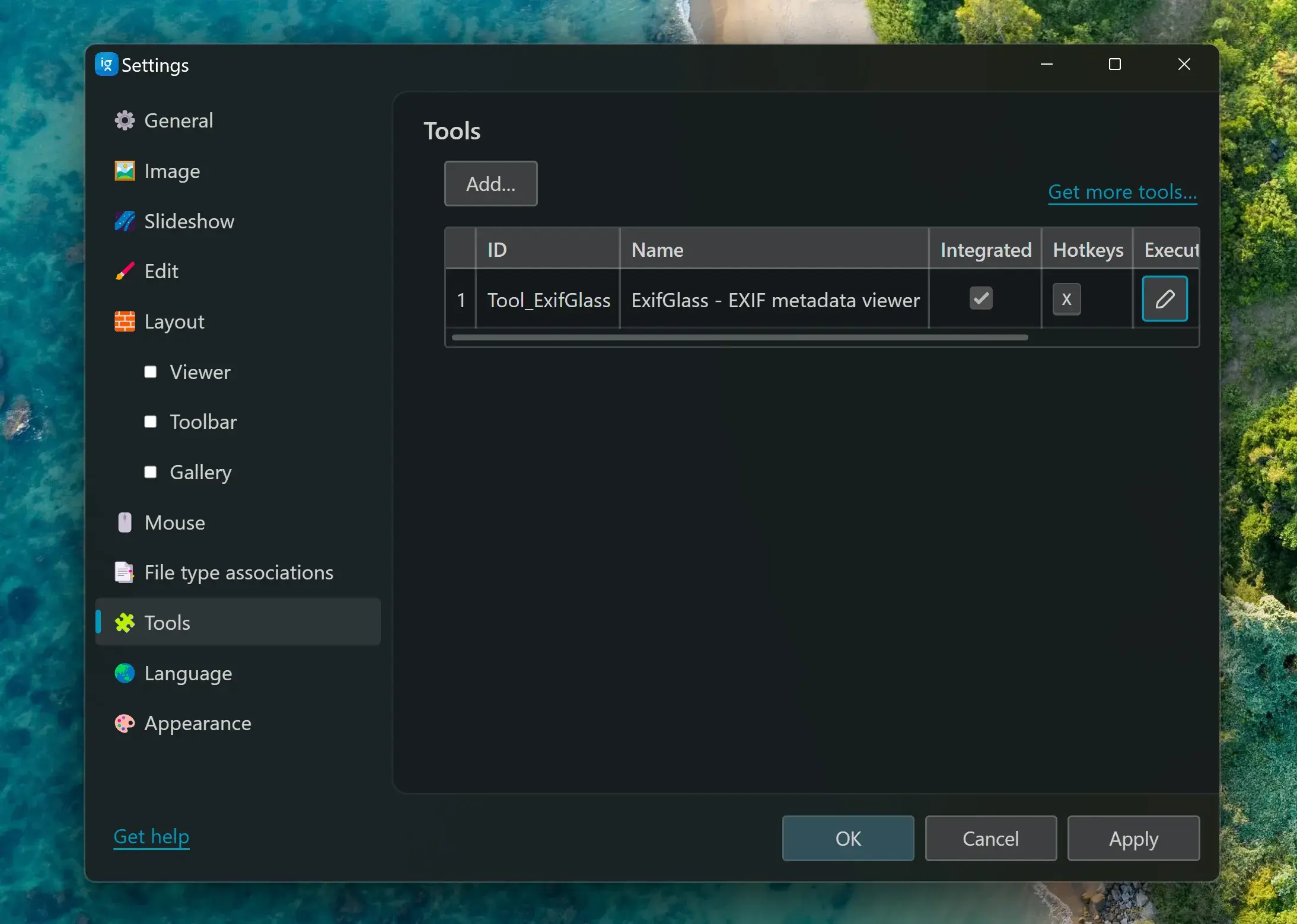This screenshot has width=1297, height=924.
Task: Click the Get help link
Action: 151,836
